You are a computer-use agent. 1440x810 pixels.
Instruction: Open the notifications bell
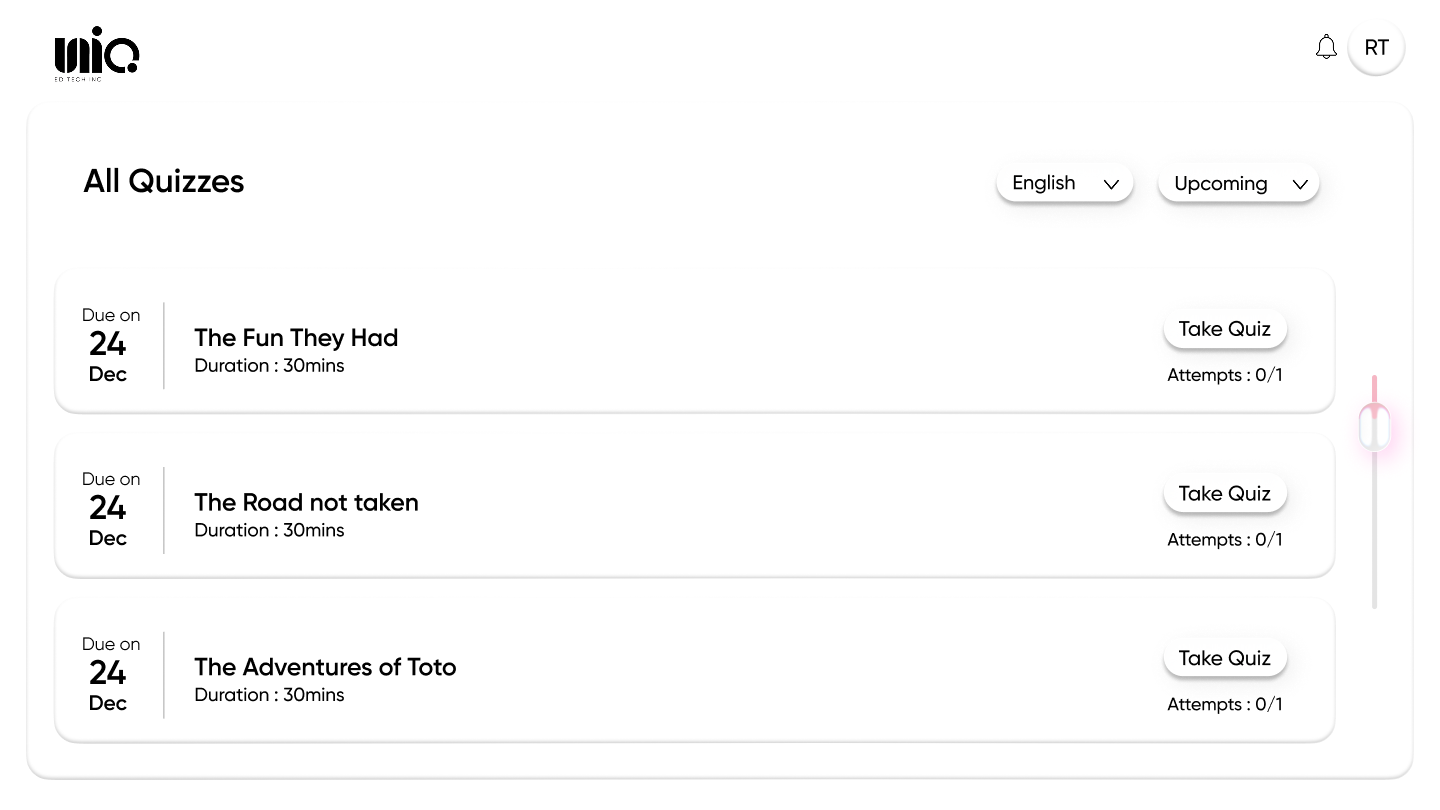click(1326, 47)
